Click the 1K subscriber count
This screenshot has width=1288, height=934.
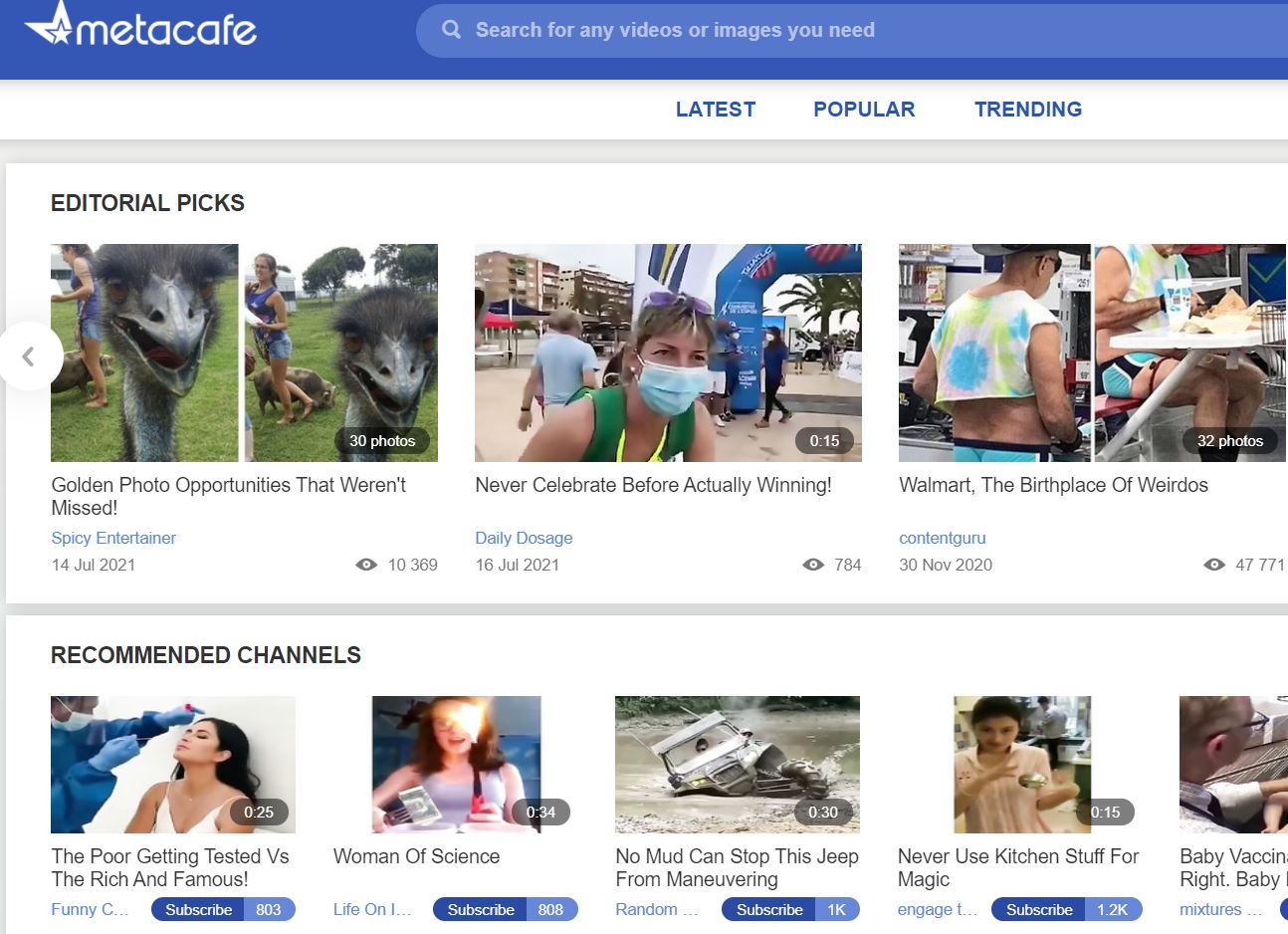837,909
